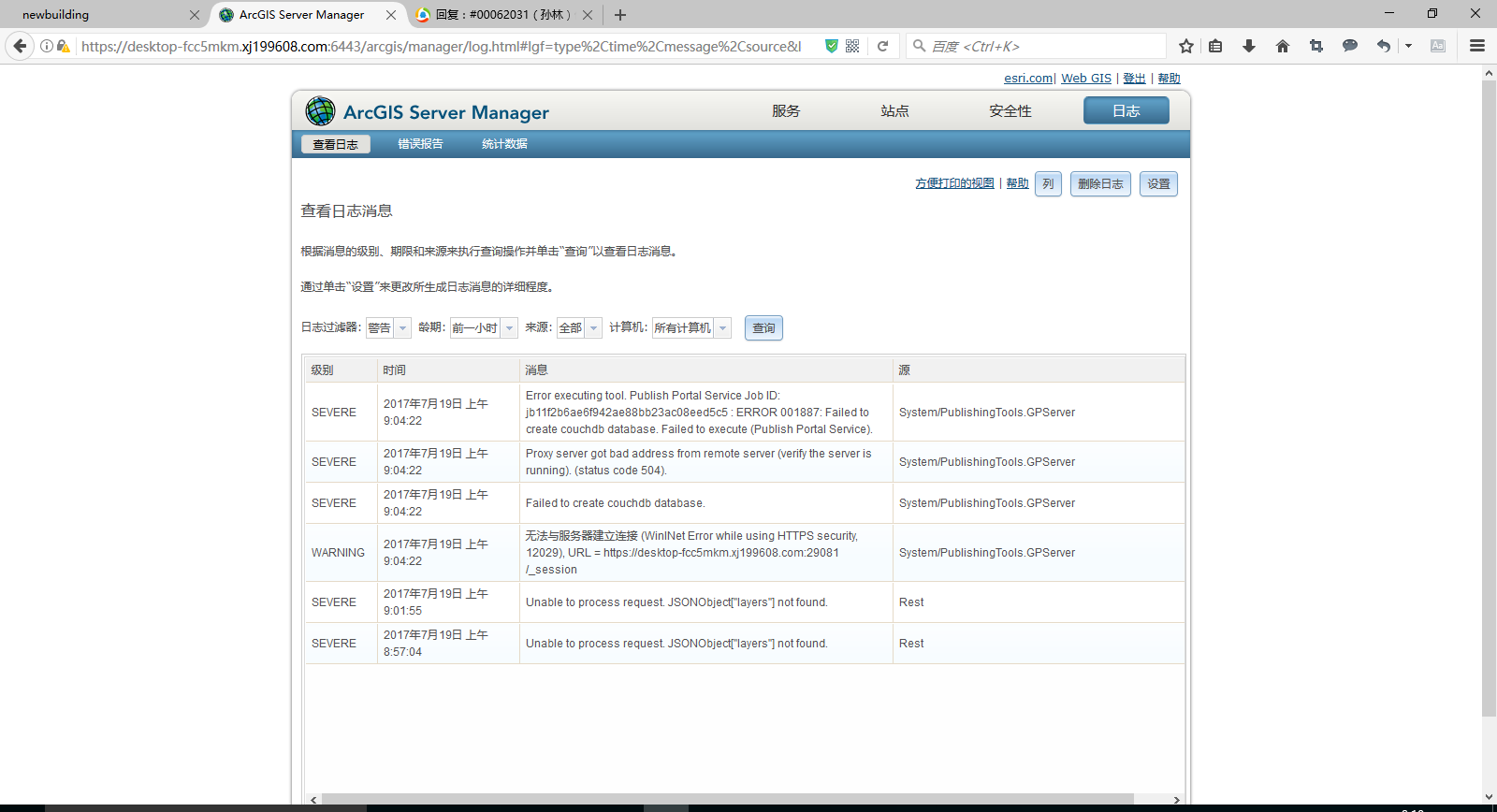Viewport: 1497px width, 812px height.
Task: Bookmark this page with star icon
Action: [1186, 46]
